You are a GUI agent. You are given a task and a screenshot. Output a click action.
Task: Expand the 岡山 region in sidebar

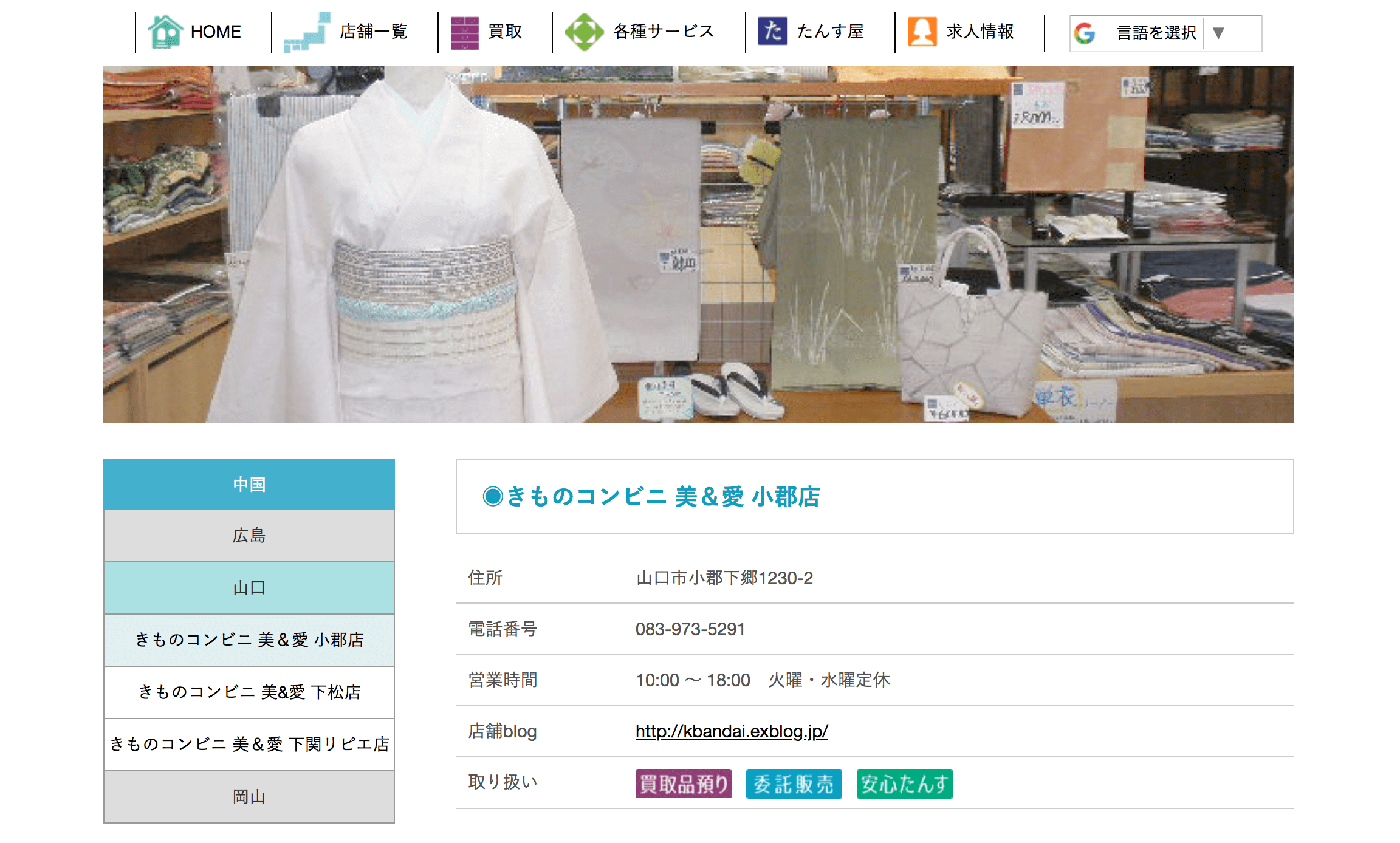[249, 797]
